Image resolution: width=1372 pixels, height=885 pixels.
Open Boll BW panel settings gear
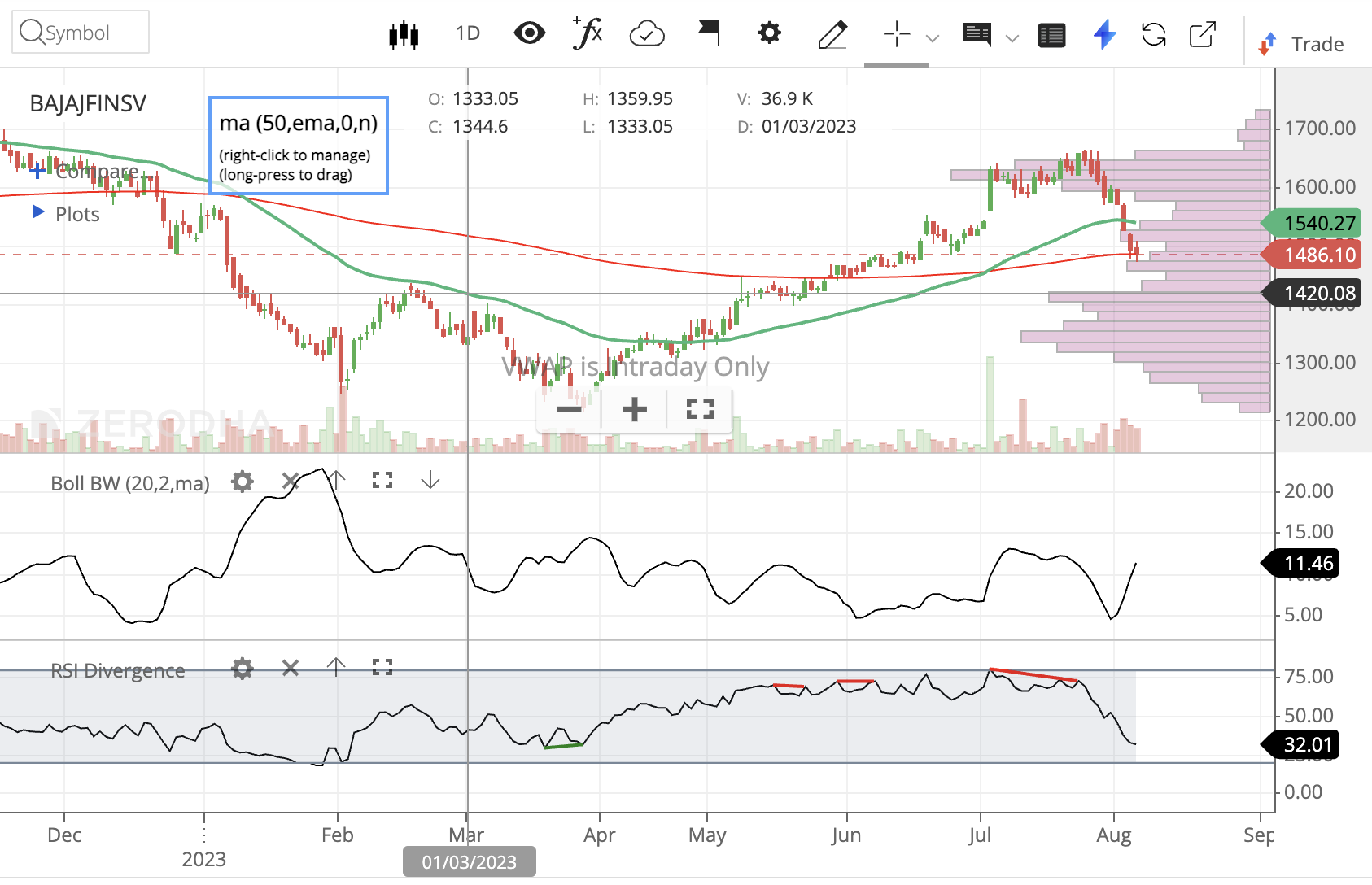pos(243,482)
